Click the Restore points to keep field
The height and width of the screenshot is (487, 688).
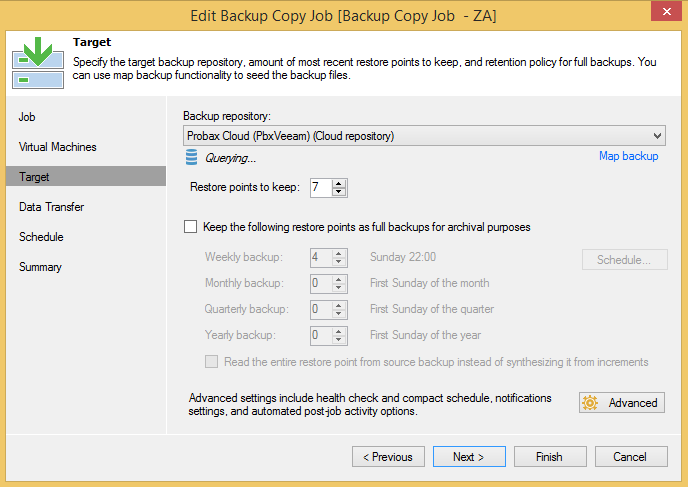[x=321, y=188]
